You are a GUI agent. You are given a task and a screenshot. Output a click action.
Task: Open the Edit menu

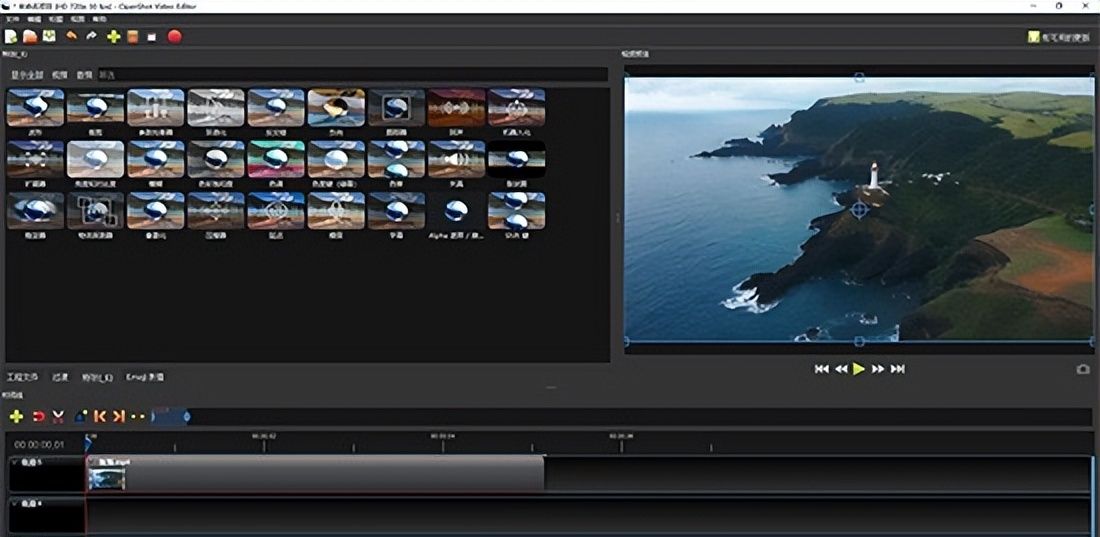(x=34, y=19)
